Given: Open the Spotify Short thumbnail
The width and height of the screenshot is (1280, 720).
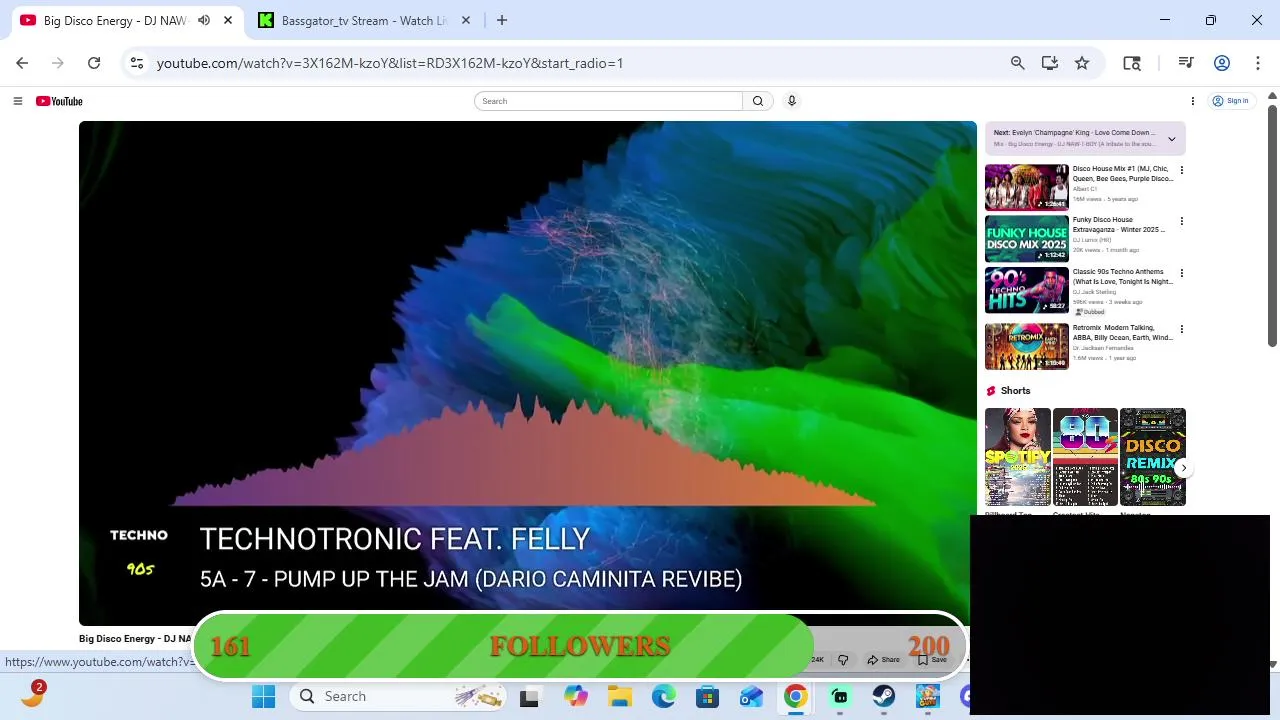Looking at the screenshot, I should (x=1018, y=457).
